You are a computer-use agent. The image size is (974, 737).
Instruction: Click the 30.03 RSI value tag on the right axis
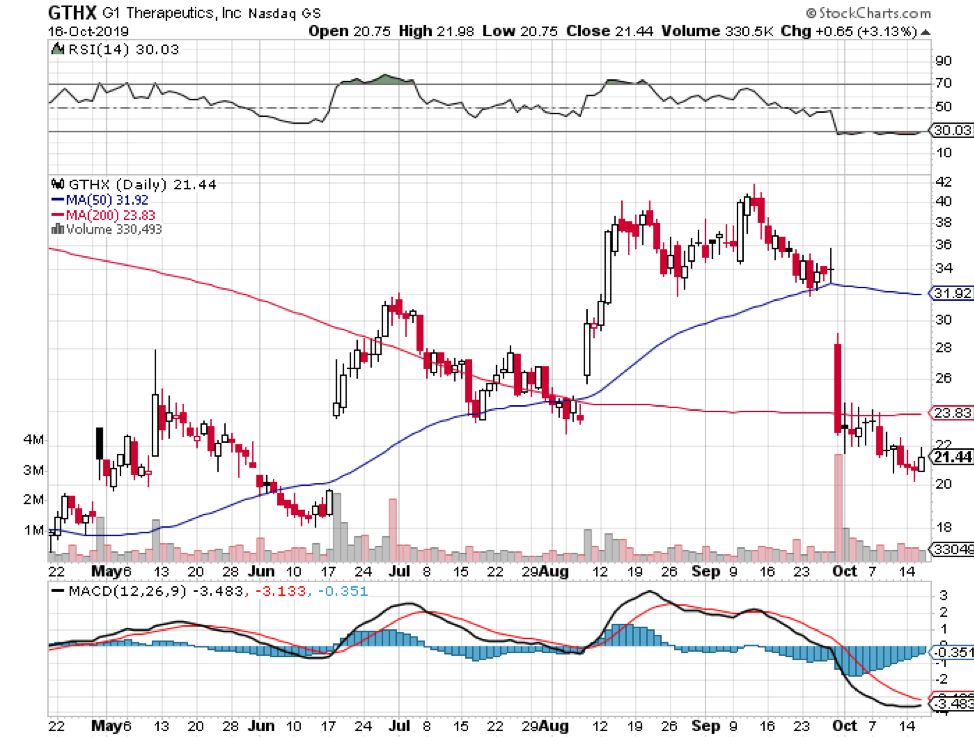click(951, 130)
